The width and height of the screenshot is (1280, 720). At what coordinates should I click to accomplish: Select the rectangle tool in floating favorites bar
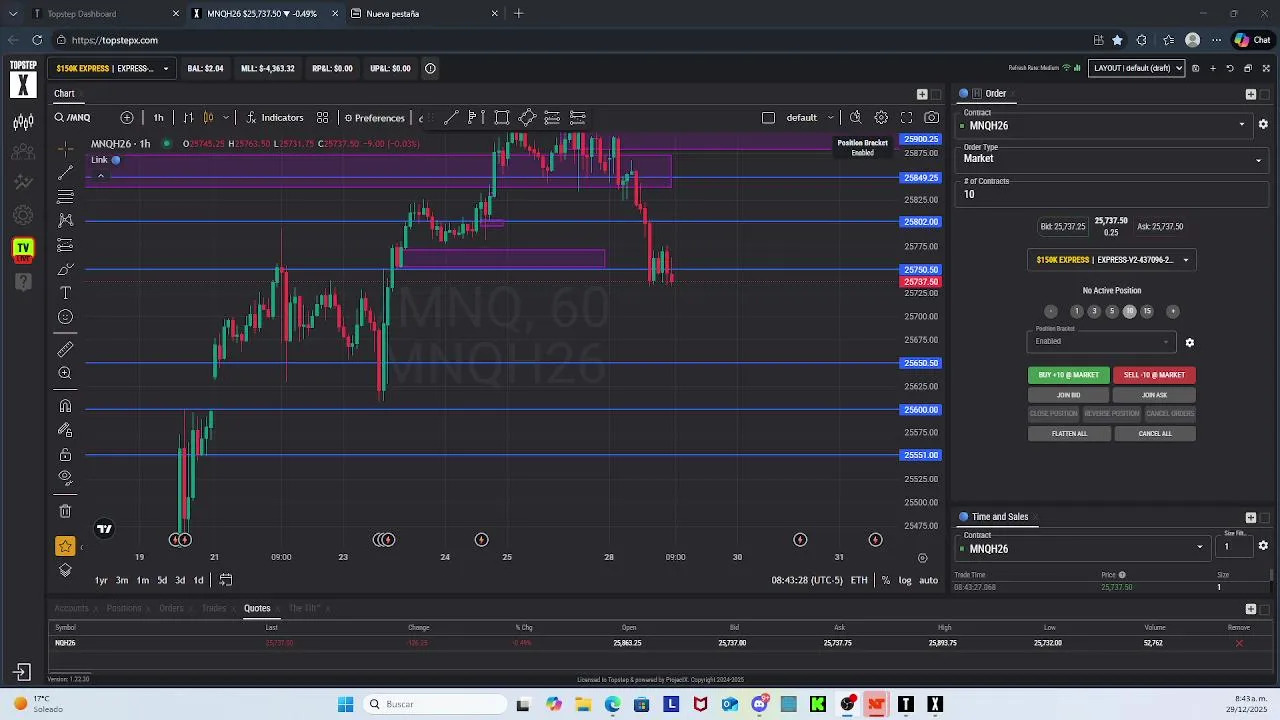502,117
